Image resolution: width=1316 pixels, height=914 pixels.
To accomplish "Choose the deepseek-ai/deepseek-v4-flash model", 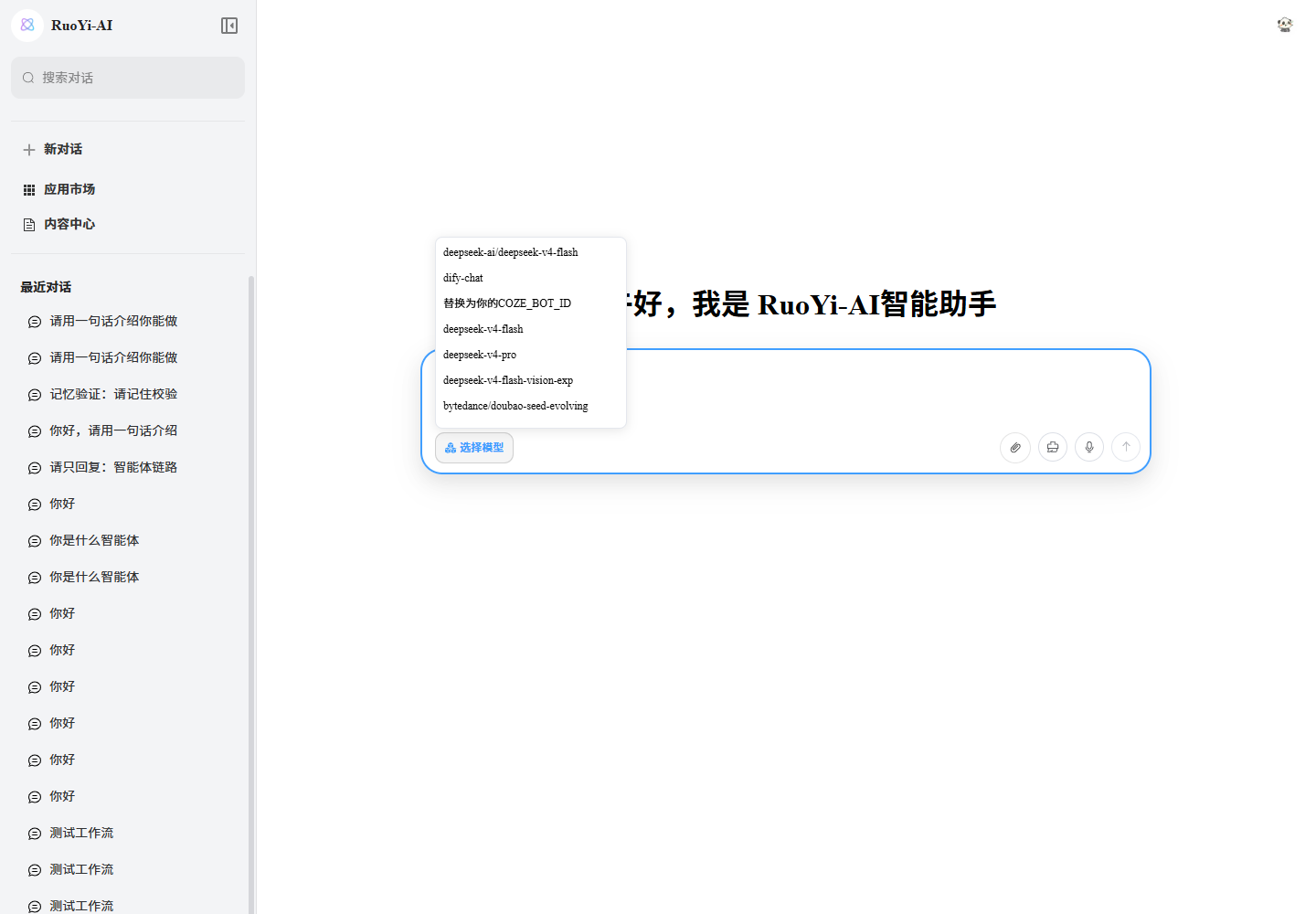I will click(x=531, y=252).
